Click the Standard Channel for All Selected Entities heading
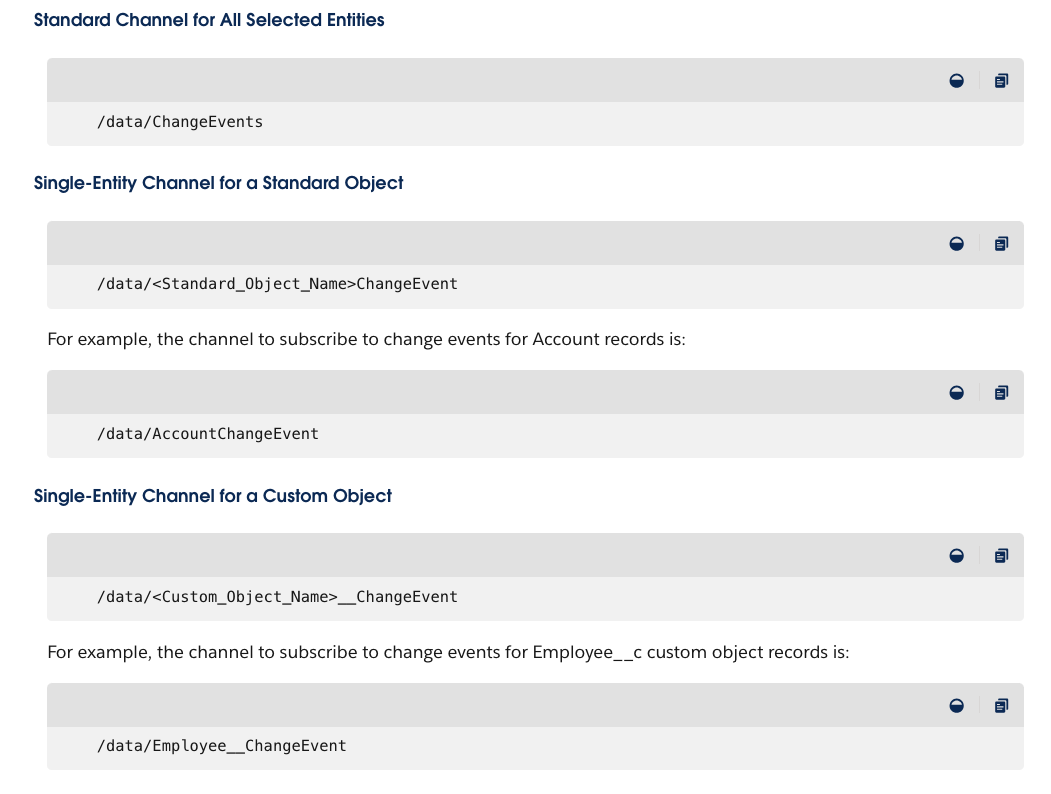 point(209,20)
